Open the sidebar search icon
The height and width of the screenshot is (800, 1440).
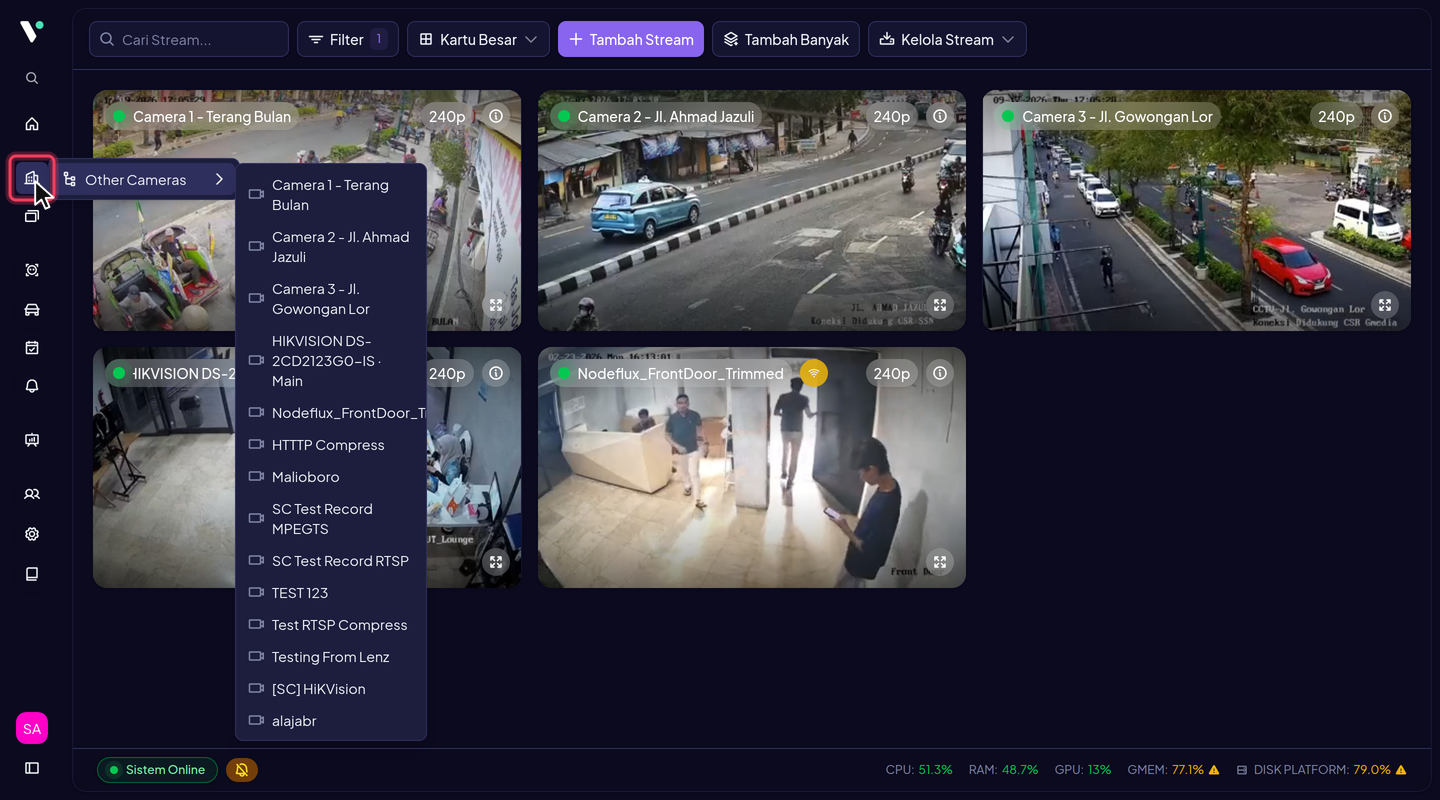click(x=32, y=78)
